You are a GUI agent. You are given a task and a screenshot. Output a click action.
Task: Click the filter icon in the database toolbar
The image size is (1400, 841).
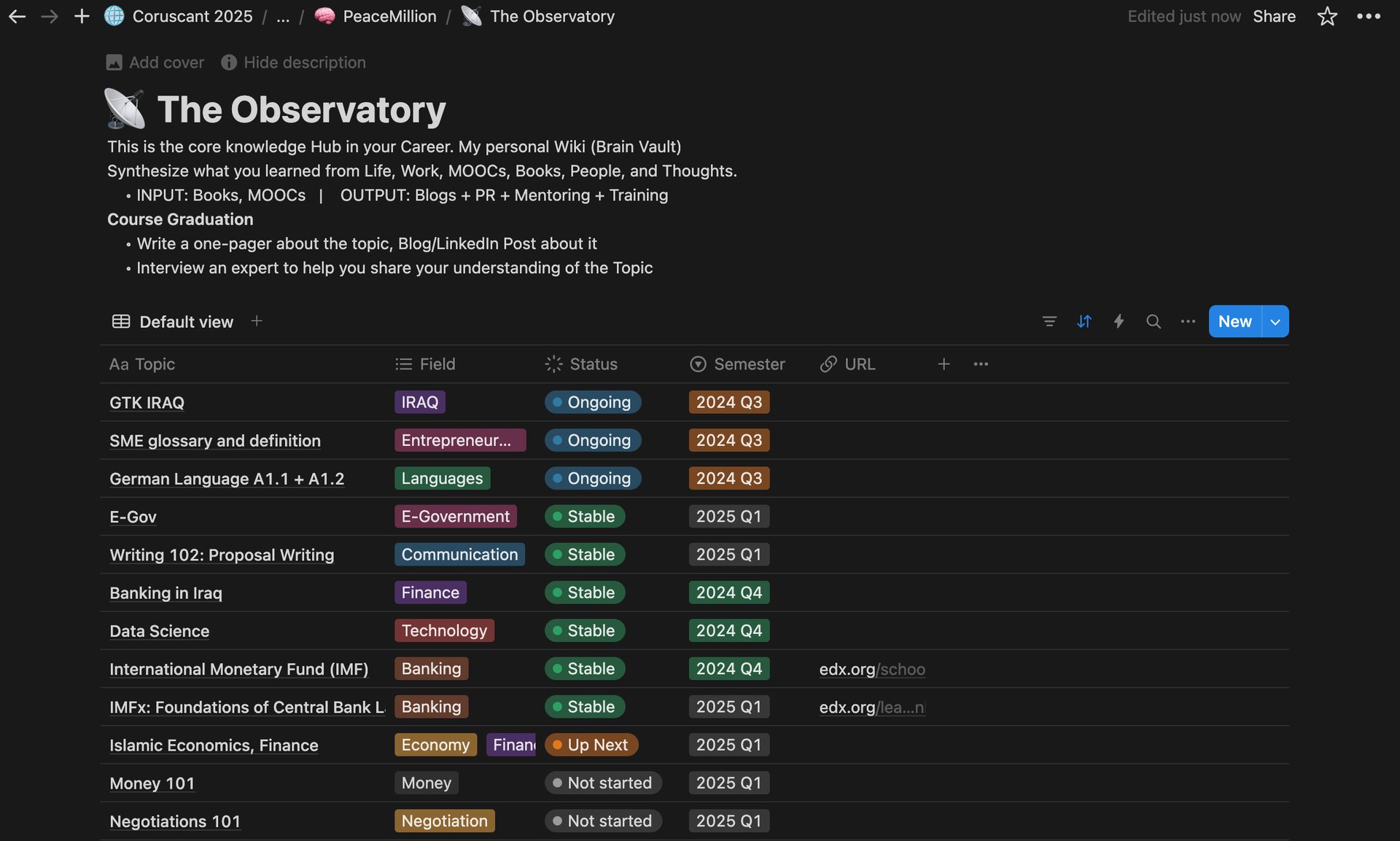[1049, 321]
